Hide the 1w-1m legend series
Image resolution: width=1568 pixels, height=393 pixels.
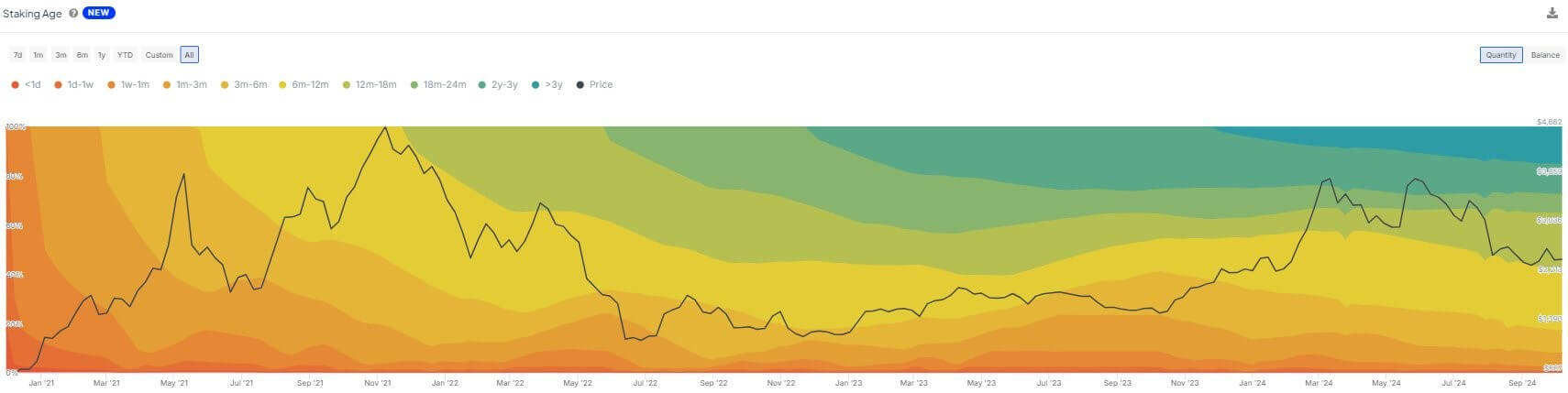point(127,84)
